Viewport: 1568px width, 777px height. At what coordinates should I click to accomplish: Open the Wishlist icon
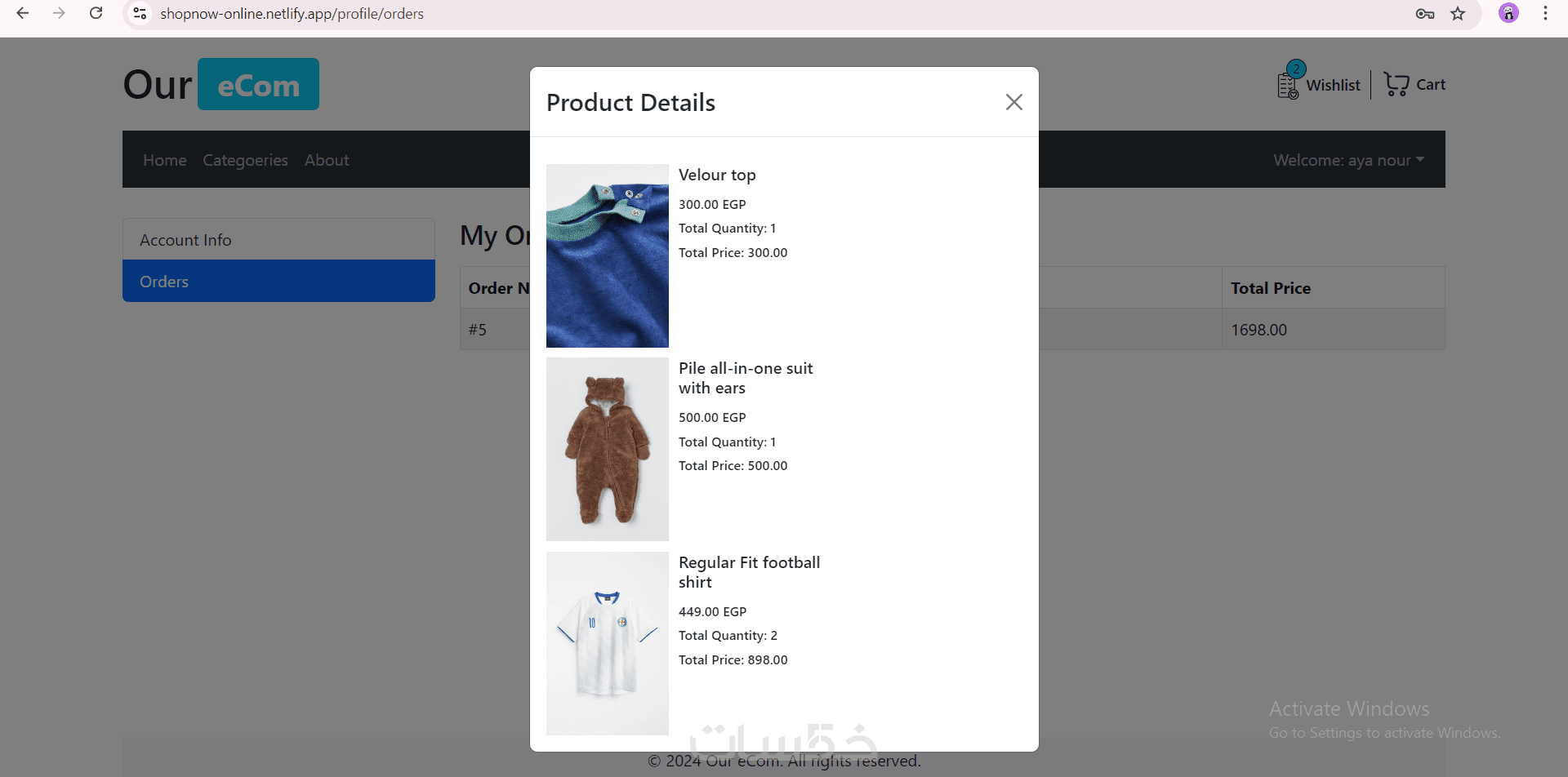[x=1289, y=85]
